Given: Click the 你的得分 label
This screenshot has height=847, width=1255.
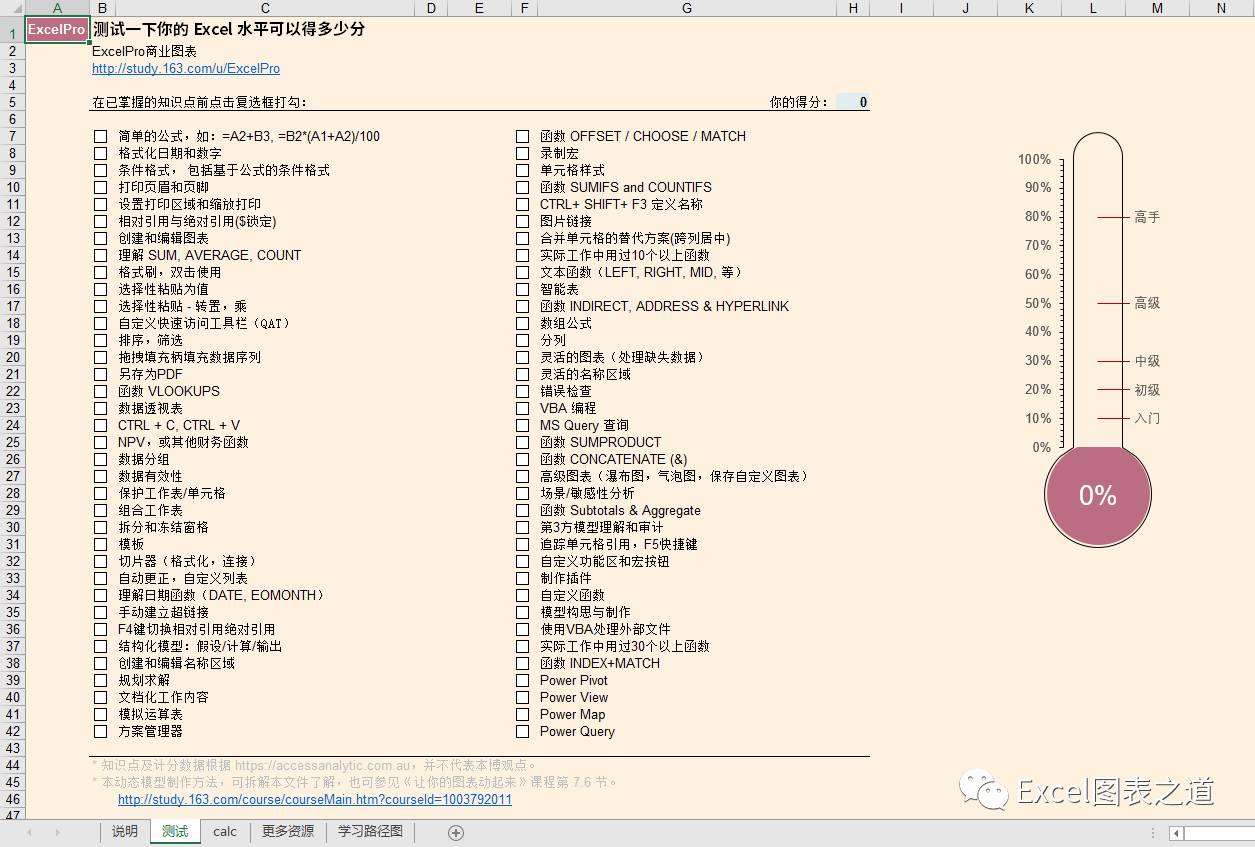Looking at the screenshot, I should (799, 102).
